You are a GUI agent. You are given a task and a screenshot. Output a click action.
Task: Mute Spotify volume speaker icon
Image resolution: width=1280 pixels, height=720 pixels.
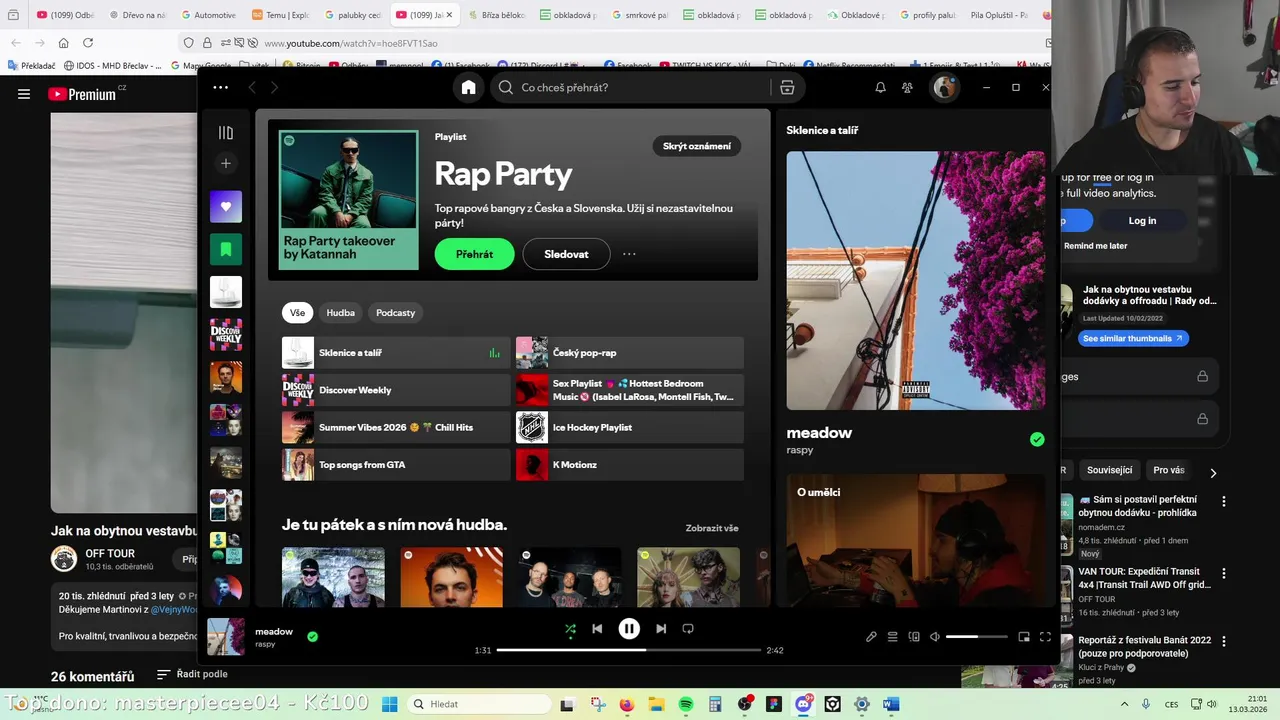pos(935,637)
